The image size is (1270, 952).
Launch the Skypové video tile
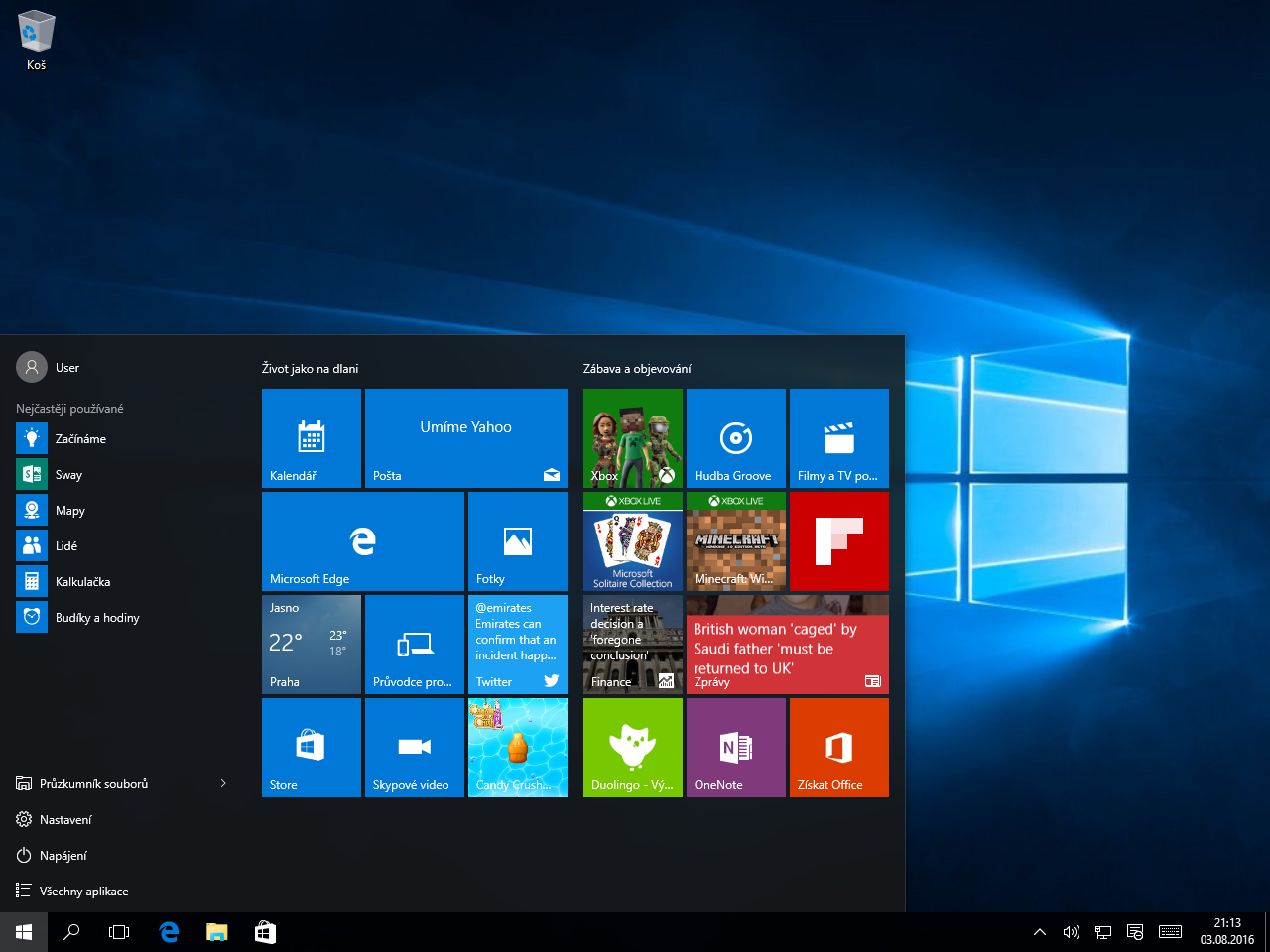[x=415, y=748]
